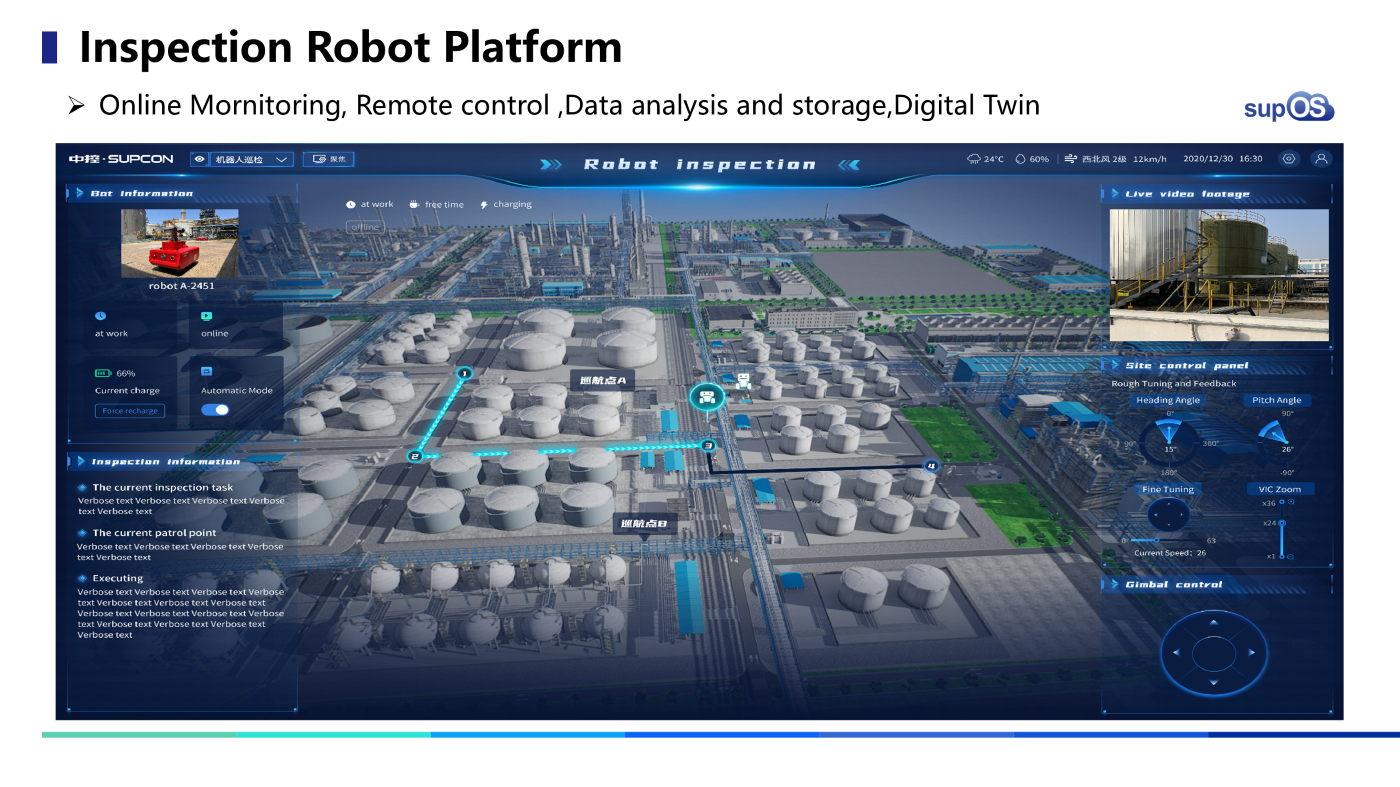Select the Heading Angle tab
This screenshot has height=787, width=1400.
(x=1167, y=400)
